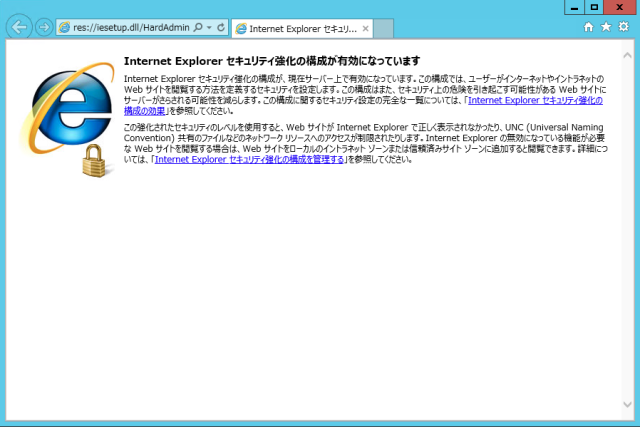Click the search magnifier in the address bar
This screenshot has width=640, height=427.
(198, 27)
